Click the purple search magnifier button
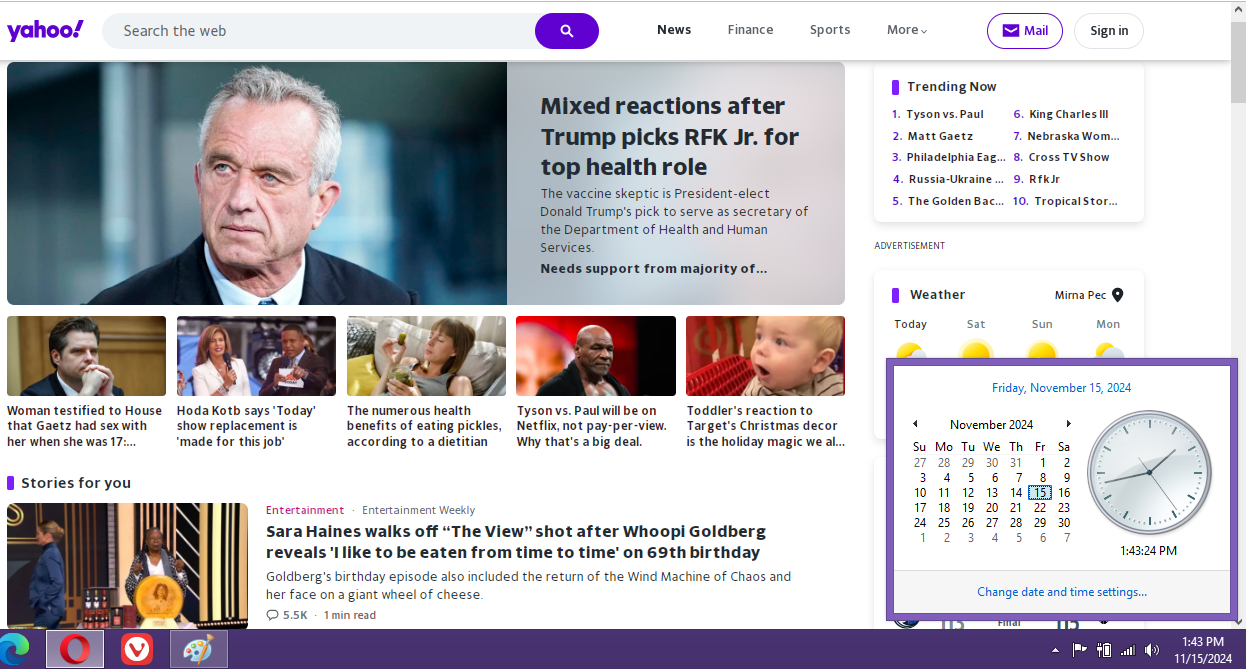The height and width of the screenshot is (670, 1246). [x=567, y=31]
